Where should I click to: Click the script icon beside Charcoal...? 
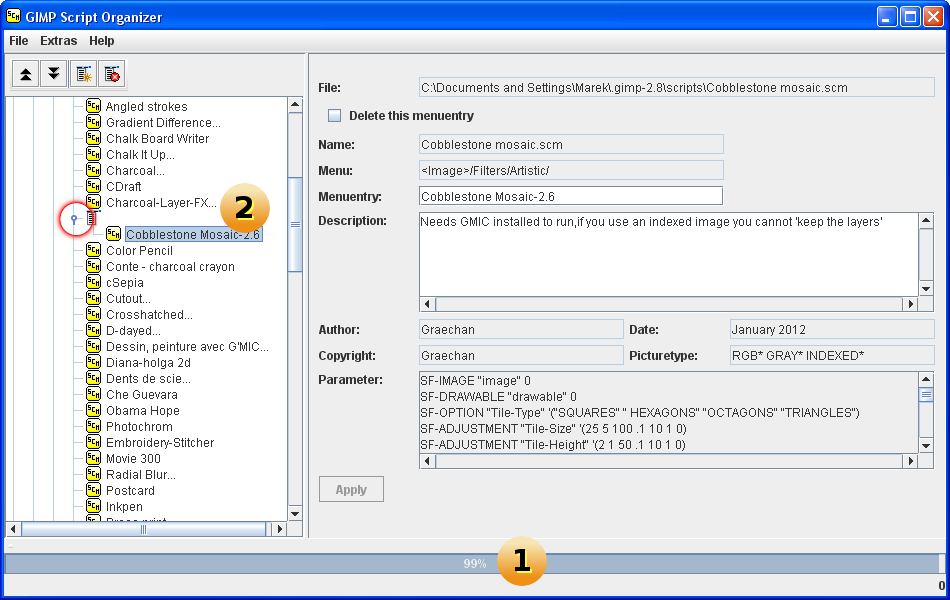click(x=93, y=170)
